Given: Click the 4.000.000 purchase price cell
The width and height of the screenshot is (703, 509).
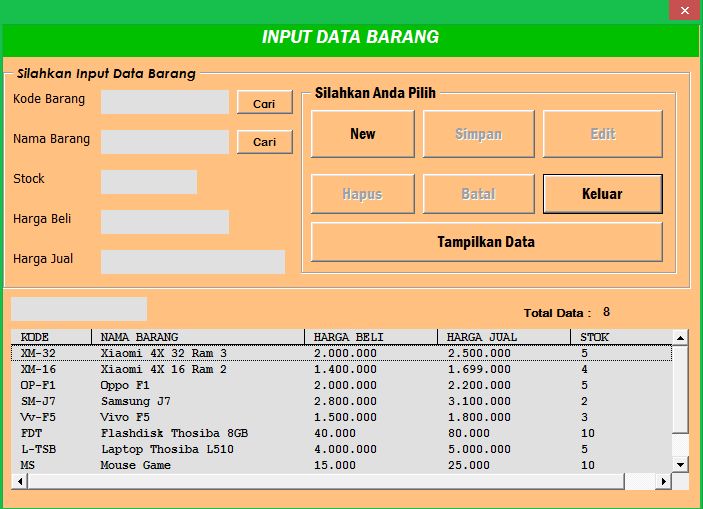Looking at the screenshot, I should click(345, 449).
